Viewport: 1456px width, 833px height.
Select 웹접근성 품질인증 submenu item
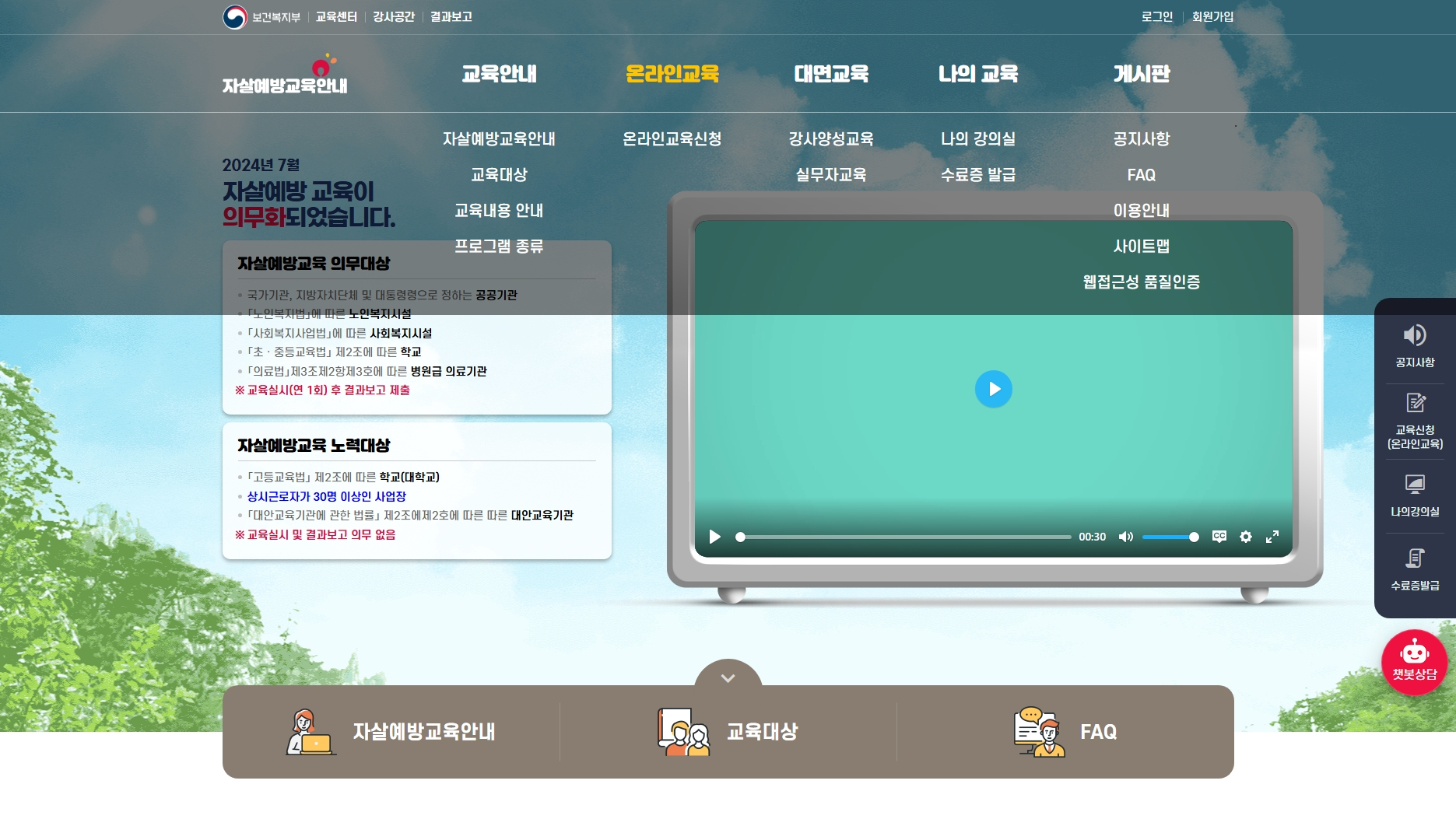[1142, 282]
